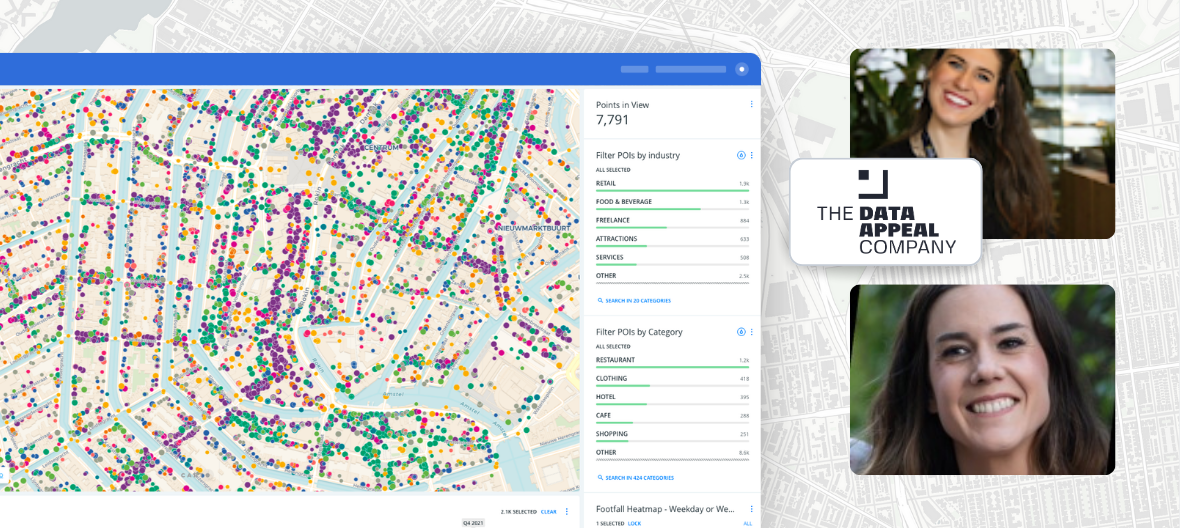The height and width of the screenshot is (528, 1180).
Task: Click the magnifier in Search in 20 categories
Action: (600, 300)
